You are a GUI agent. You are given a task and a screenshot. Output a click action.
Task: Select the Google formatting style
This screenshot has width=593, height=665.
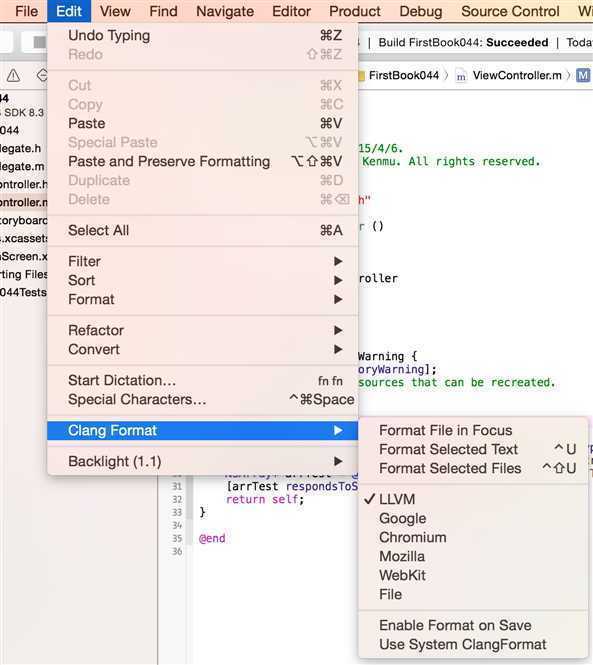coord(473,518)
